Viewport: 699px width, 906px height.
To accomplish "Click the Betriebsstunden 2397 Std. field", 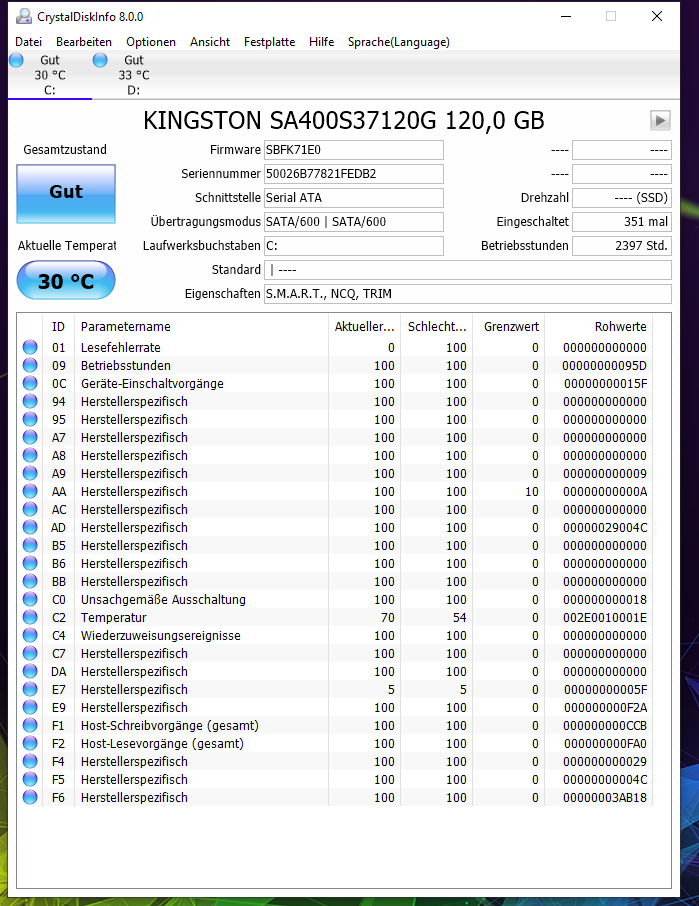I will (622, 246).
